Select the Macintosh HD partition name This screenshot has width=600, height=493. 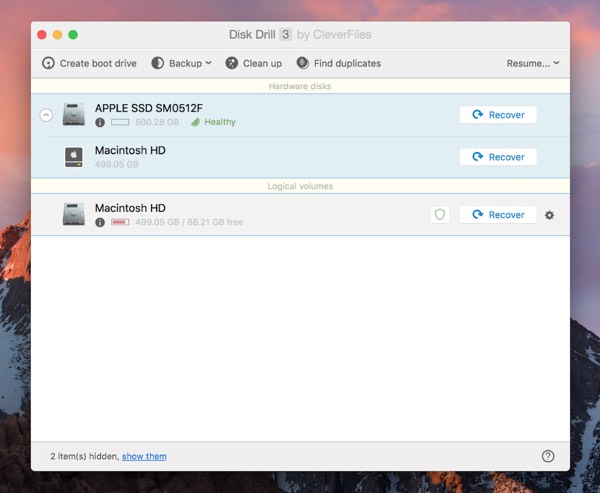[x=130, y=150]
